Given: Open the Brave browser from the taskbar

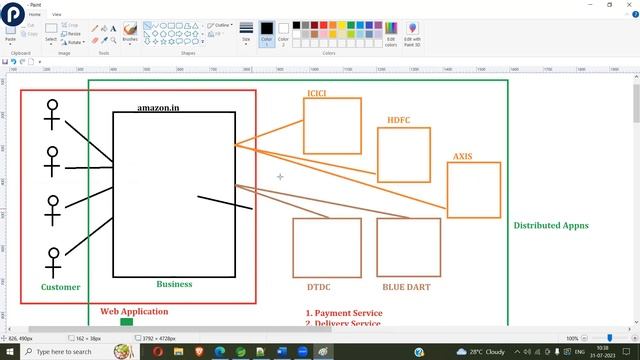Looking at the screenshot, I should coord(199,351).
